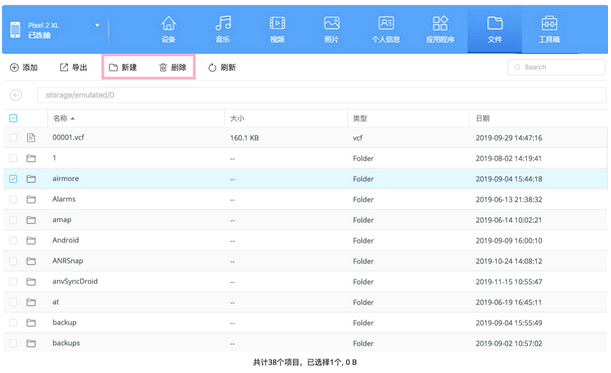Image resolution: width=611 pixels, height=373 pixels.
Task: Click the Alarms folder icon
Action: pos(31,199)
